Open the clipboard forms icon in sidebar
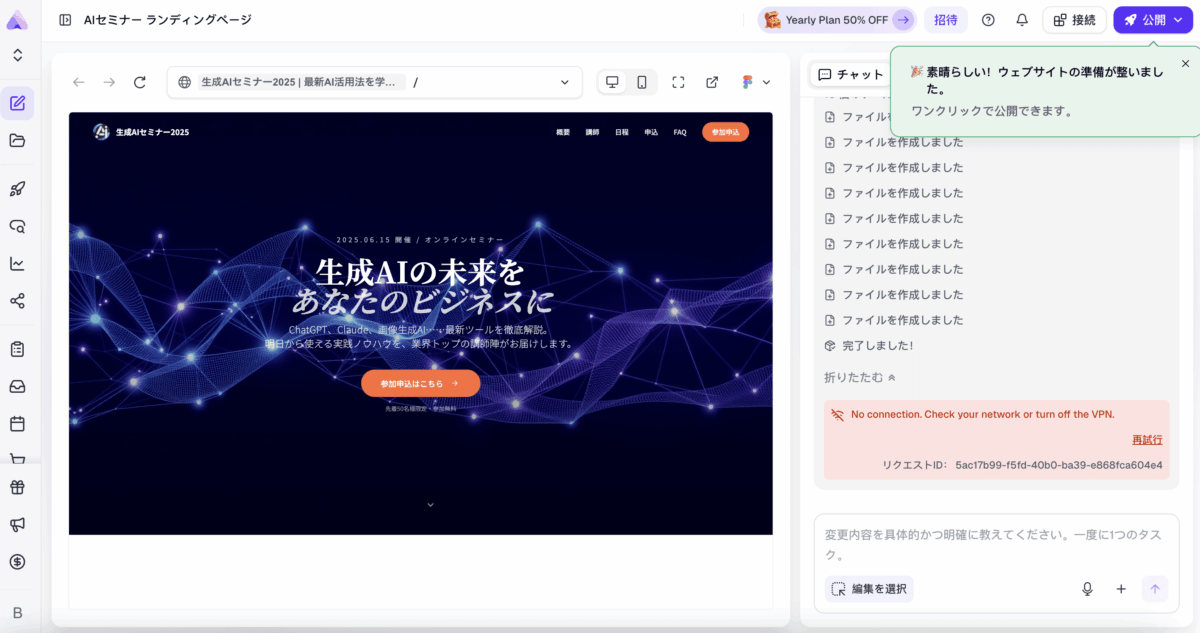This screenshot has height=633, width=1200. pyautogui.click(x=17, y=350)
